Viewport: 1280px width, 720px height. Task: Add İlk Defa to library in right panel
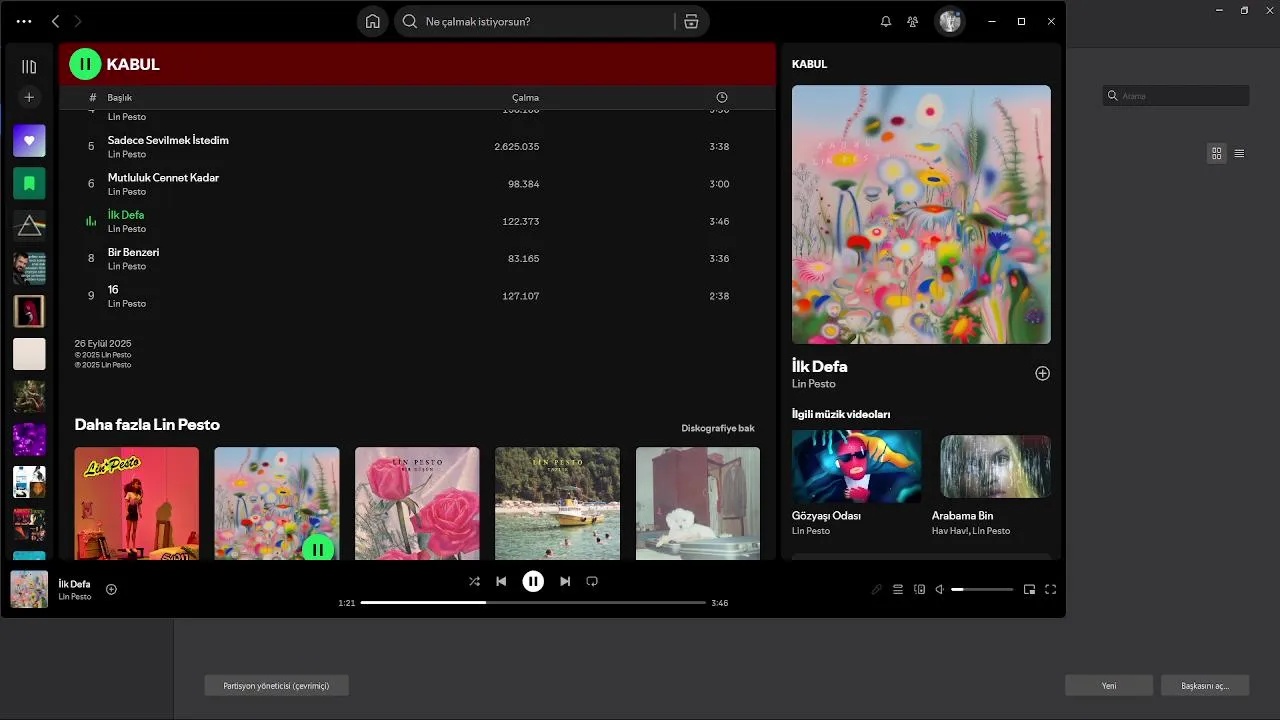[1042, 373]
